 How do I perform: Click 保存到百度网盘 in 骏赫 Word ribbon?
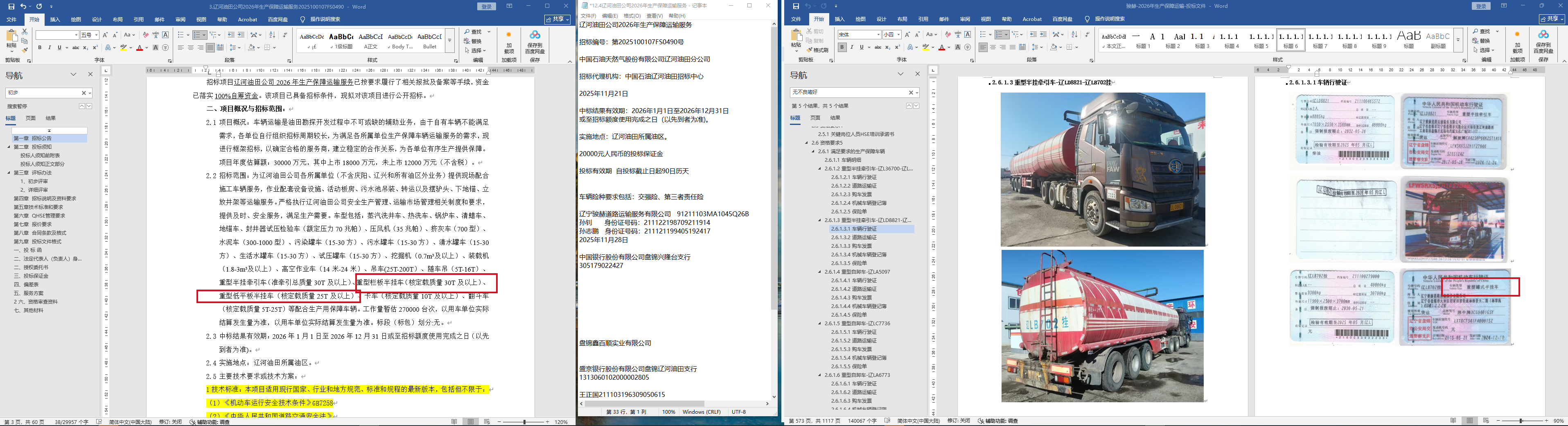[x=1543, y=41]
